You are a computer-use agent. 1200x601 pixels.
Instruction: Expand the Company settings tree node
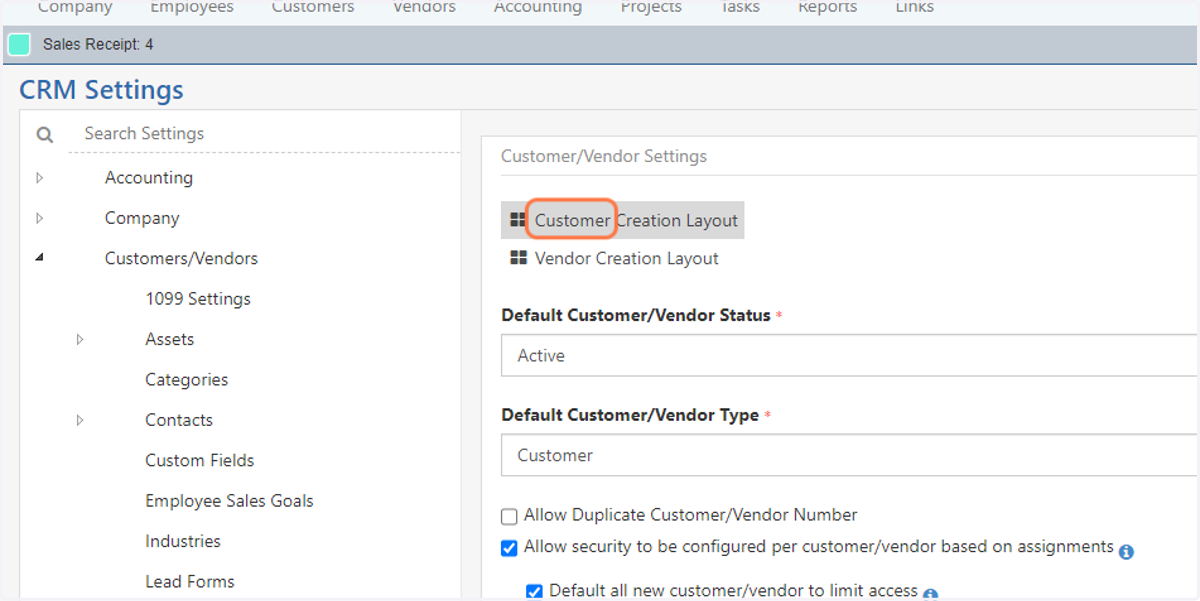(40, 218)
